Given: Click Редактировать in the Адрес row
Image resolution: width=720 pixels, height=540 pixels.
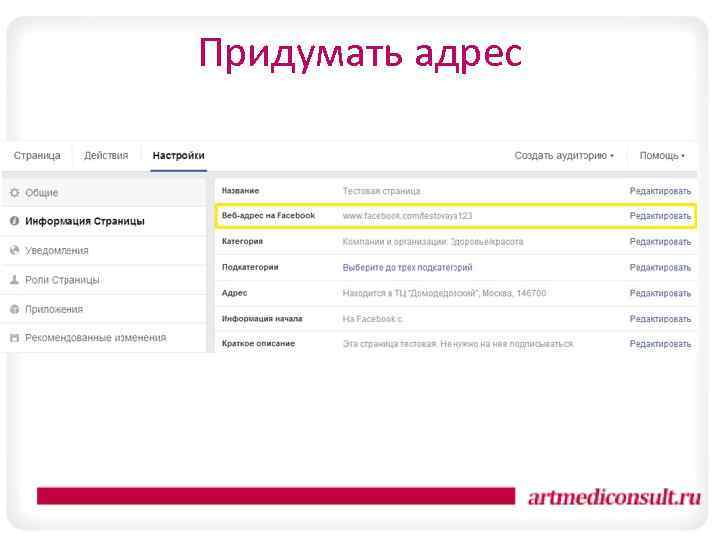Looking at the screenshot, I should (x=660, y=293).
